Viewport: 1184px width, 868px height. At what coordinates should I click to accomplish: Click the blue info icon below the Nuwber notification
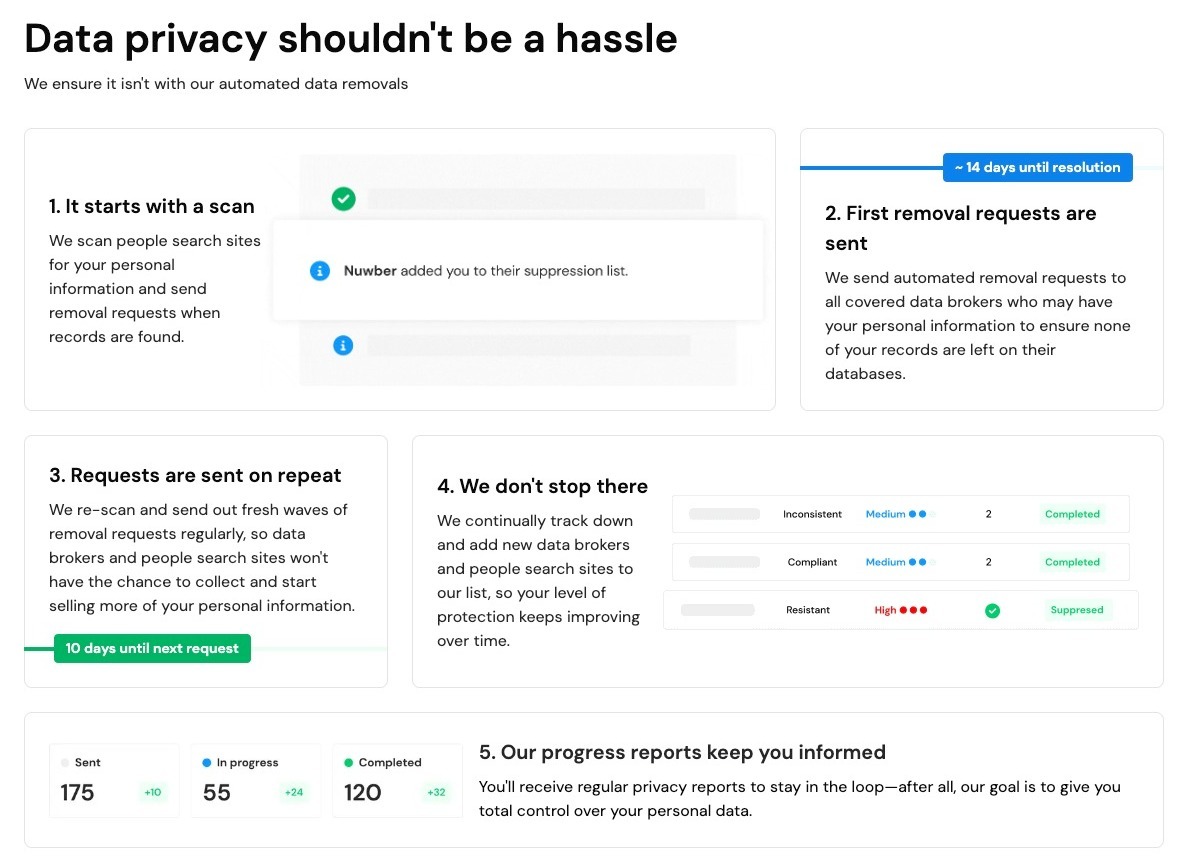343,345
